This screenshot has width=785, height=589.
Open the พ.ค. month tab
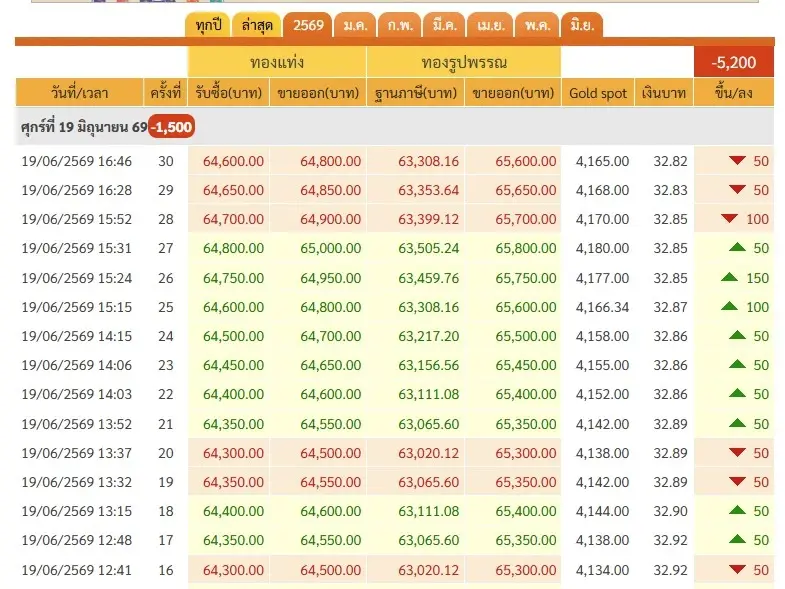[x=537, y=25]
